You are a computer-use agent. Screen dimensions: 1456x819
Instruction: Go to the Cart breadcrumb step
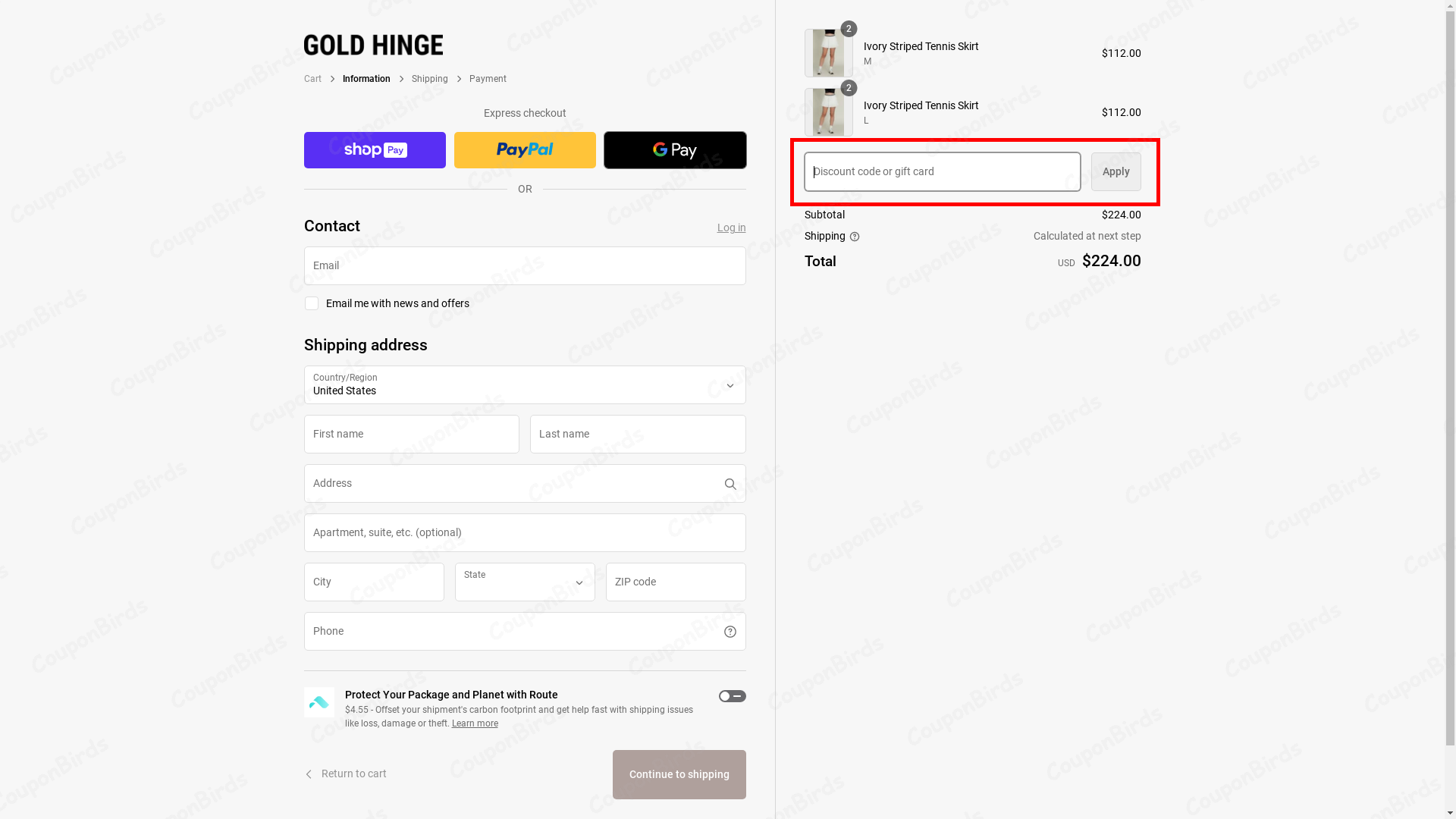[x=312, y=79]
